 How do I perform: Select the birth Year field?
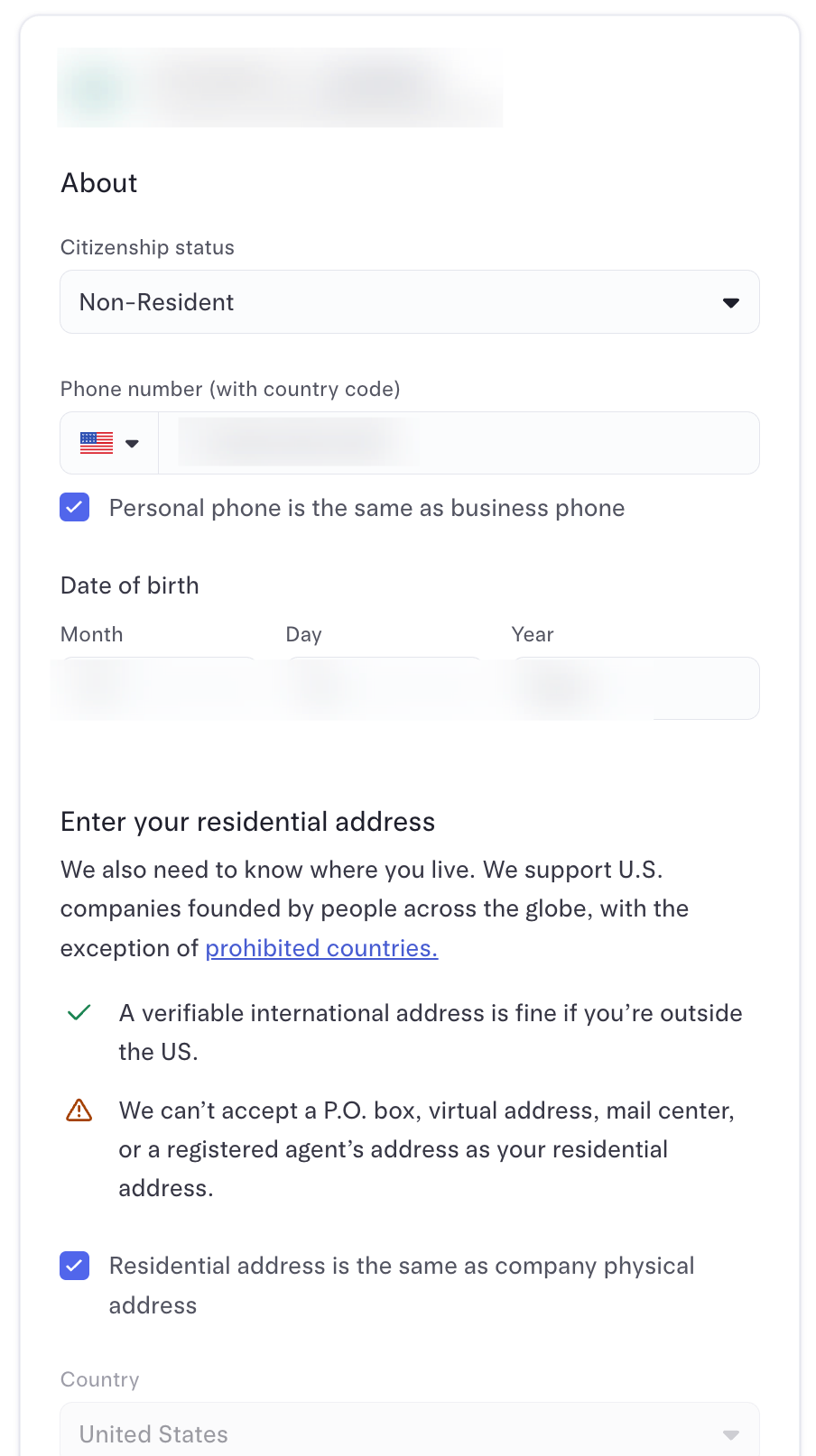635,688
